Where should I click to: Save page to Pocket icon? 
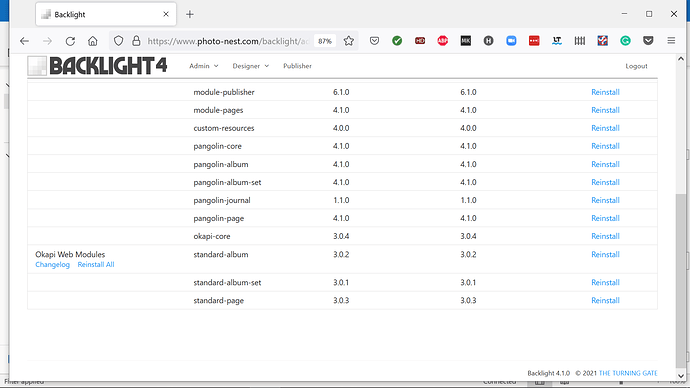tap(374, 41)
